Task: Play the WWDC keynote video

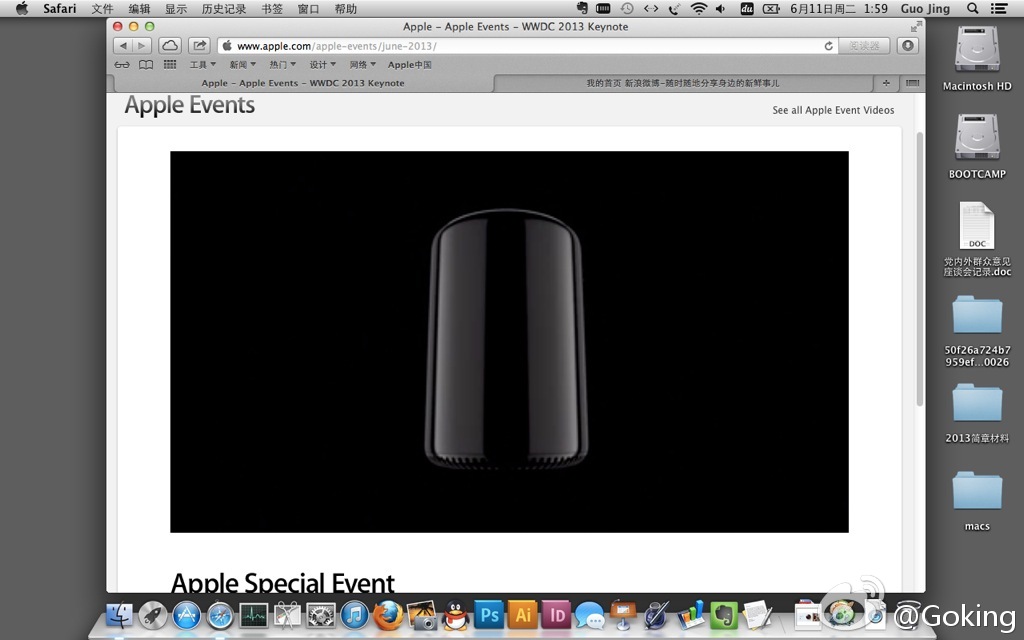Action: (509, 342)
